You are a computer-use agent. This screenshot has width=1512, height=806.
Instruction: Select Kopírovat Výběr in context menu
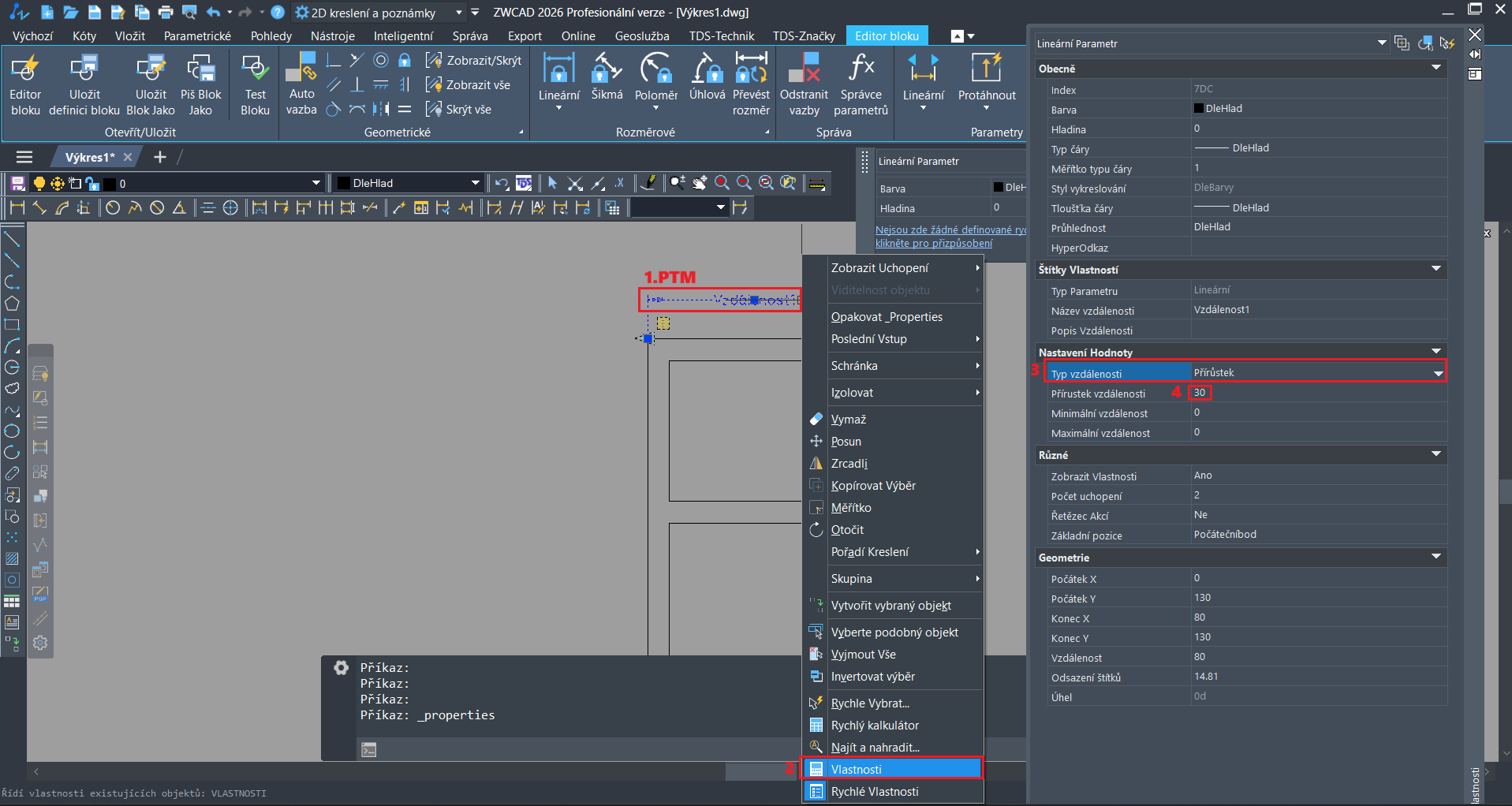[x=892, y=485]
